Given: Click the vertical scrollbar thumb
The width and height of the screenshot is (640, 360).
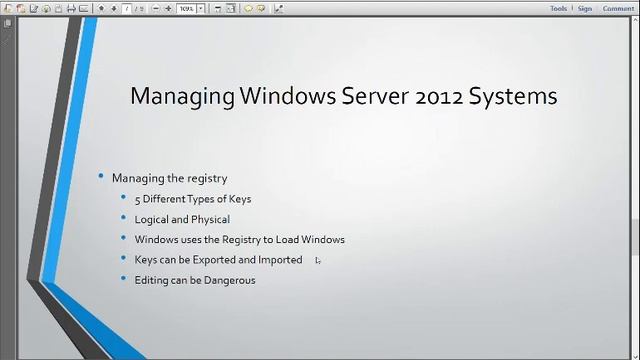Looking at the screenshot, I should [635, 237].
